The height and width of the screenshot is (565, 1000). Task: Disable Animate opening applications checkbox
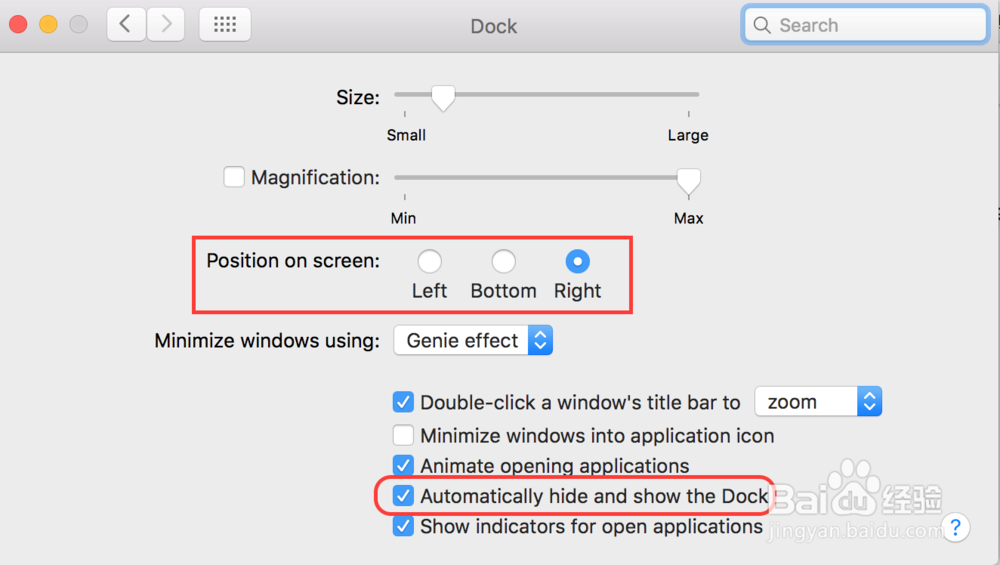point(403,465)
